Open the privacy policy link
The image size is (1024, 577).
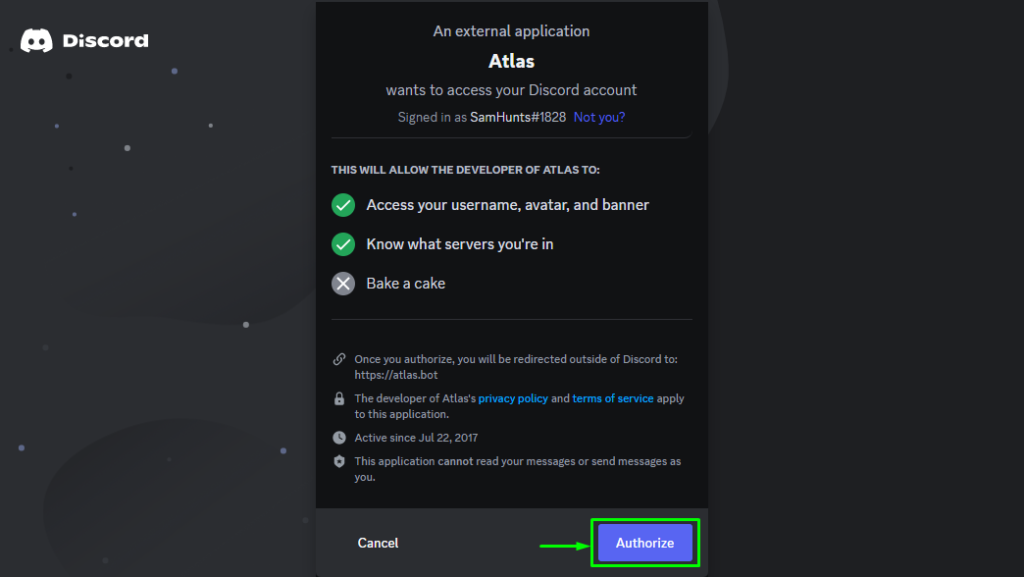tap(513, 398)
